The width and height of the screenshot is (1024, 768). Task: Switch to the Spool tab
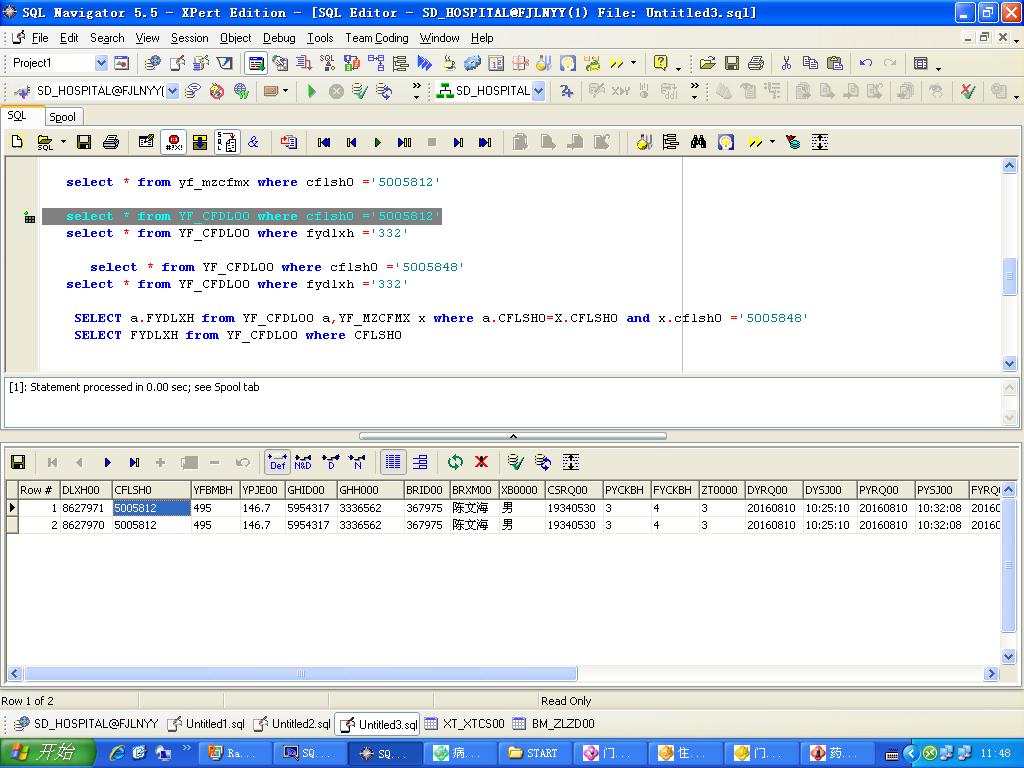pyautogui.click(x=62, y=117)
